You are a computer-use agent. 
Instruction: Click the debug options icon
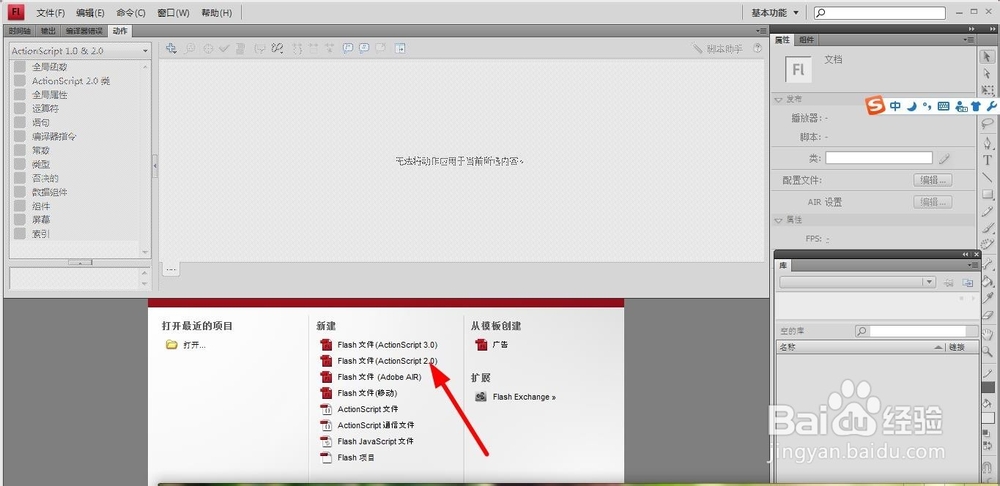click(x=277, y=48)
